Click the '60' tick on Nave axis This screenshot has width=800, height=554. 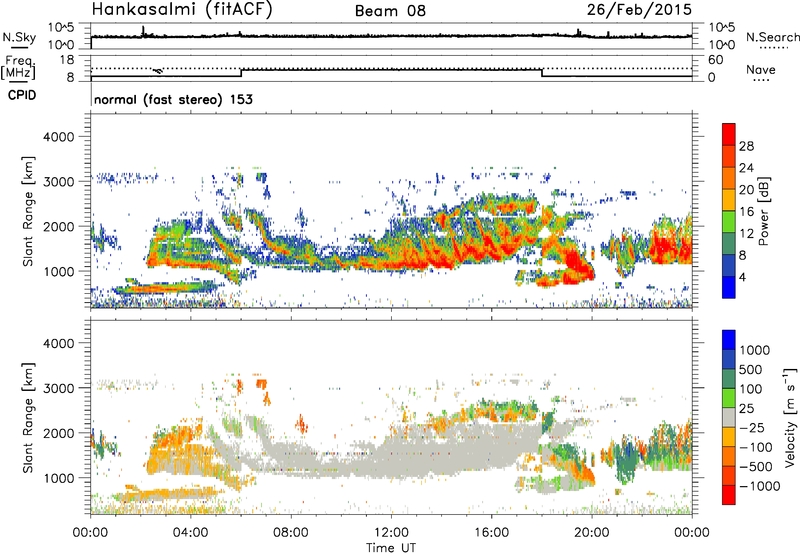coord(715,60)
